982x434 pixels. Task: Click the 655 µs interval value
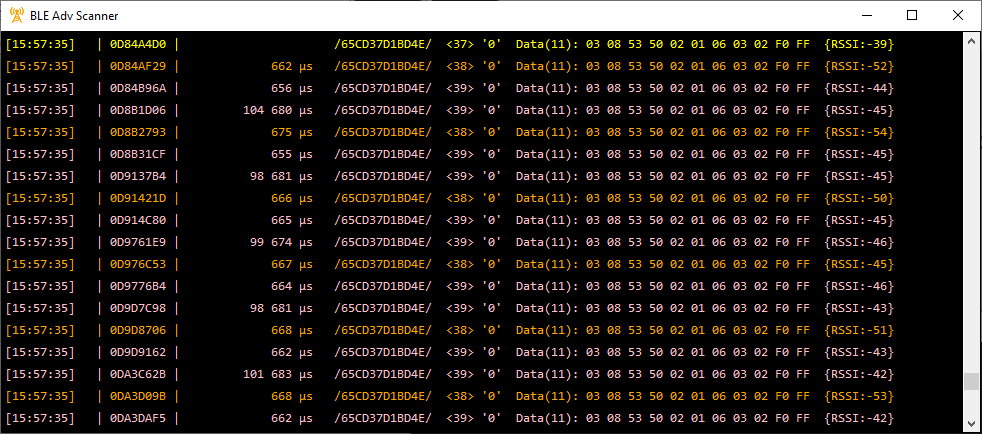click(x=292, y=154)
